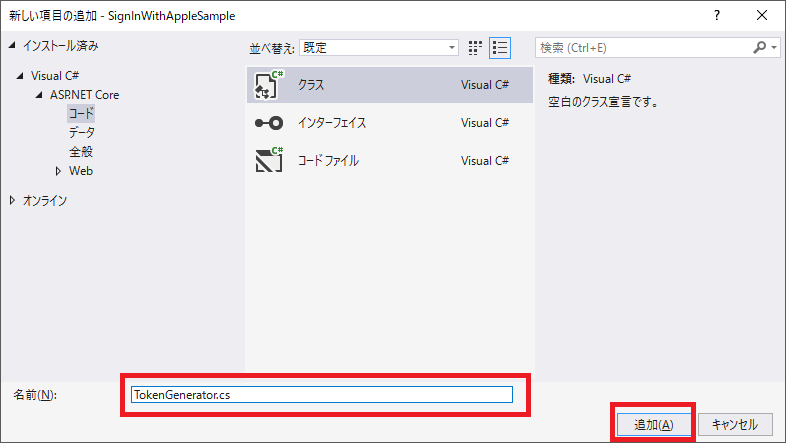Select the データ category in tree
Viewport: 786px width, 443px height.
click(x=82, y=132)
